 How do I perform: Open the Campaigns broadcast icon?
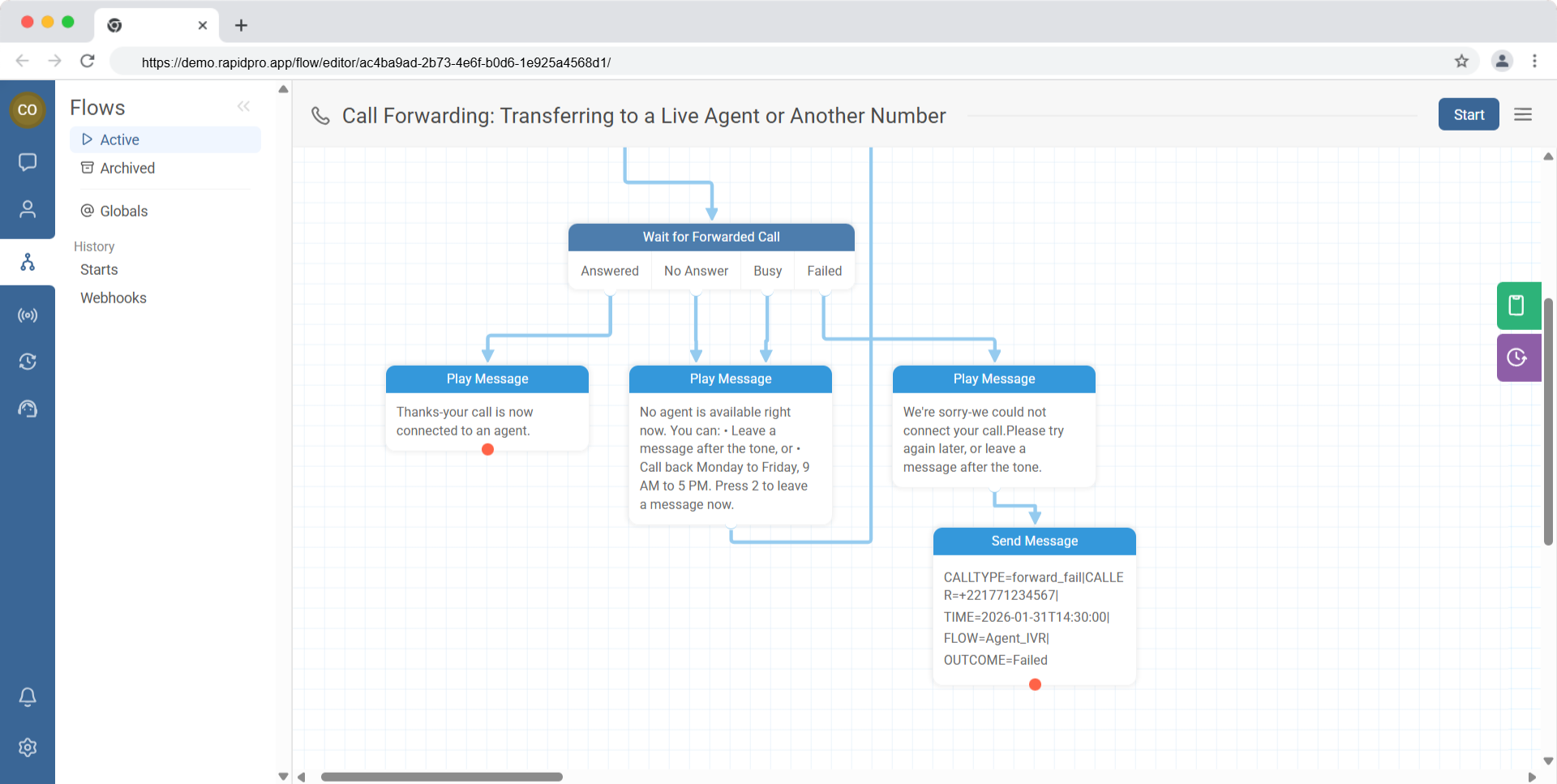[x=28, y=315]
